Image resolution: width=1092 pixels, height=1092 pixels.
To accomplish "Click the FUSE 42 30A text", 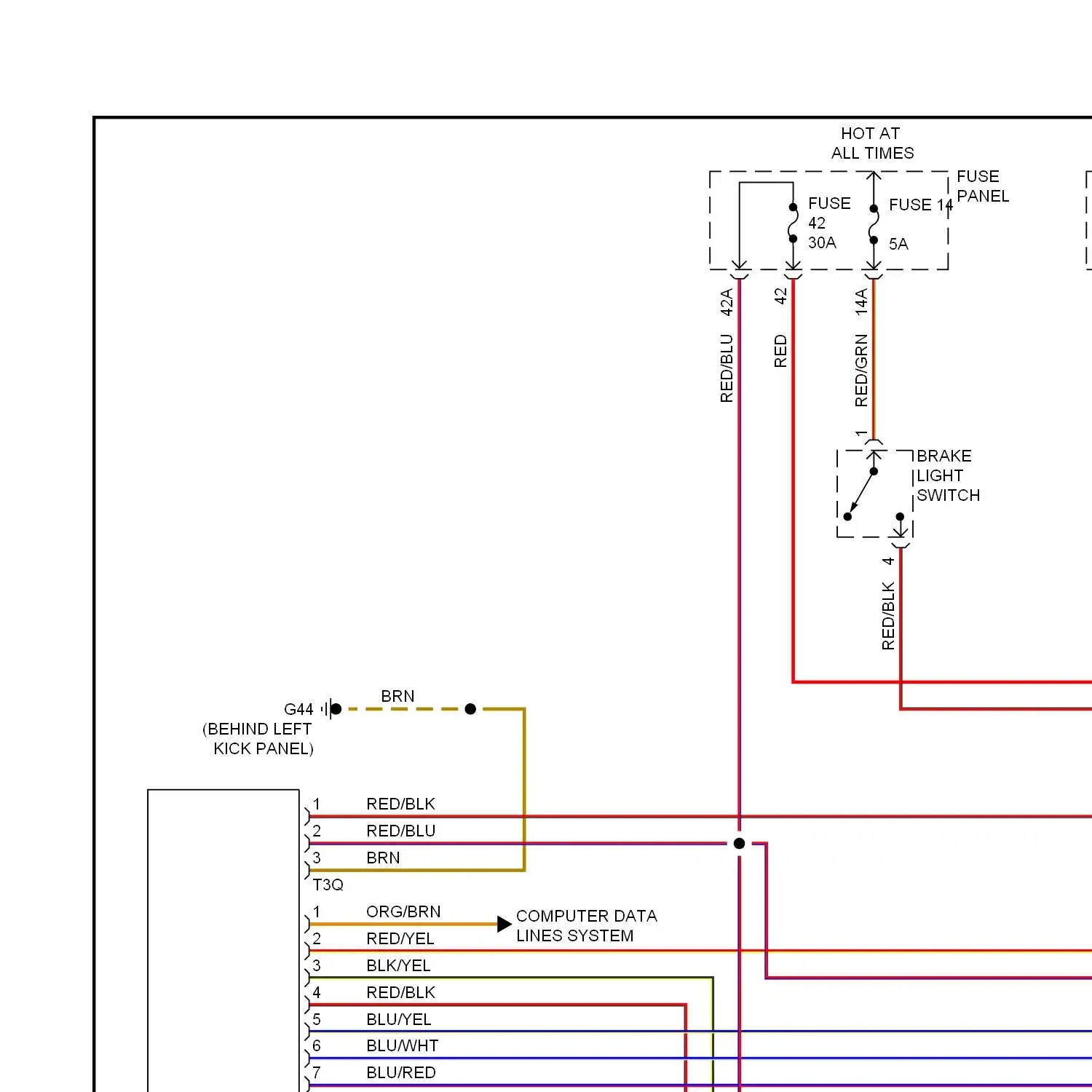I will point(829,223).
